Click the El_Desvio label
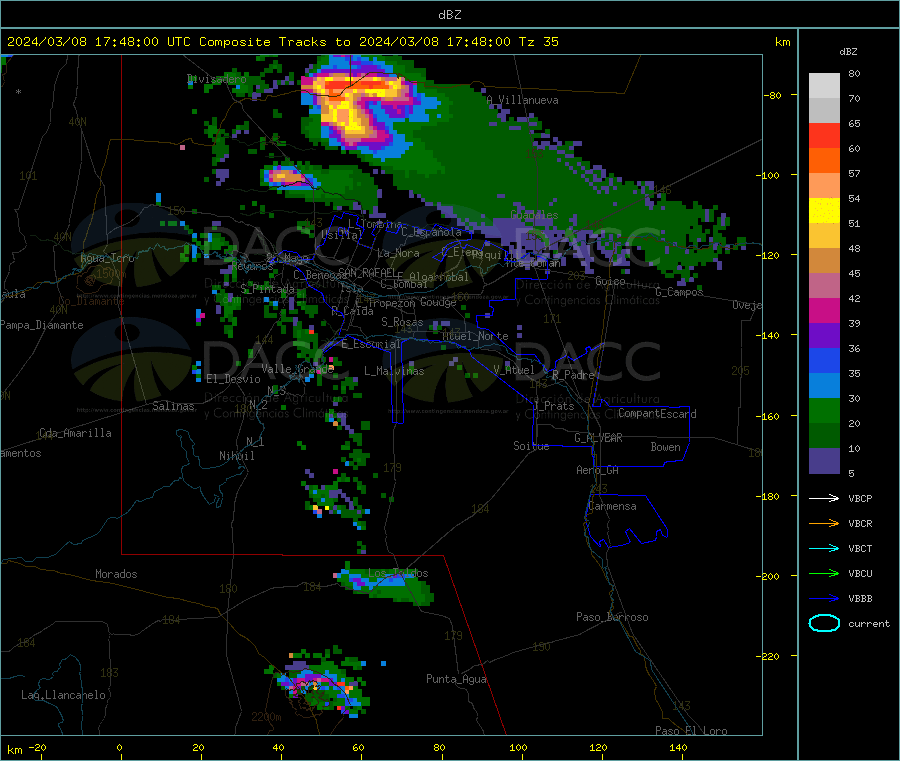Viewport: 900px width, 761px height. [x=233, y=379]
